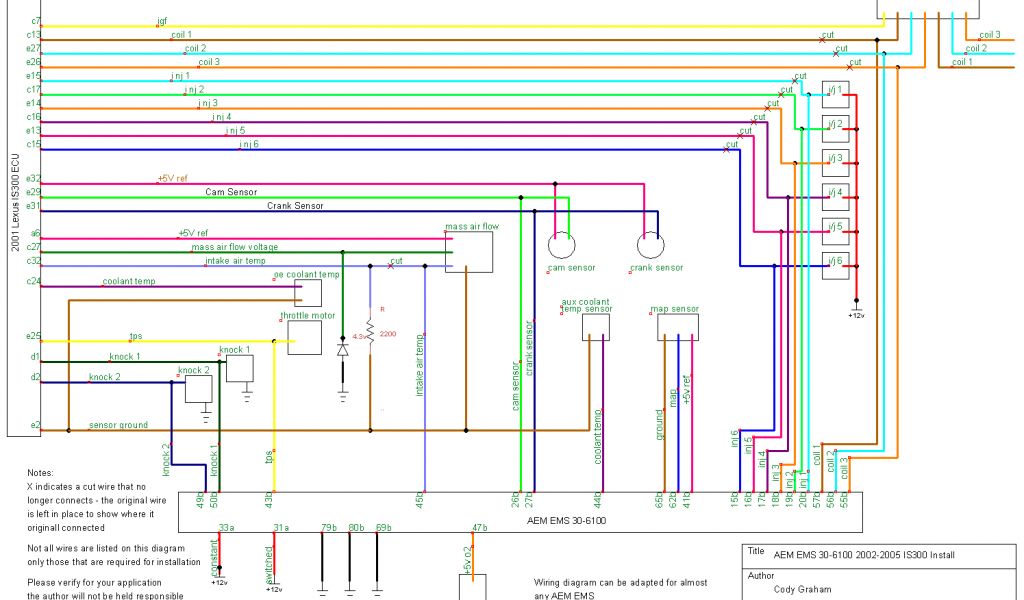Click the knock 1 sensor box
1024x600 pixels.
click(x=239, y=369)
